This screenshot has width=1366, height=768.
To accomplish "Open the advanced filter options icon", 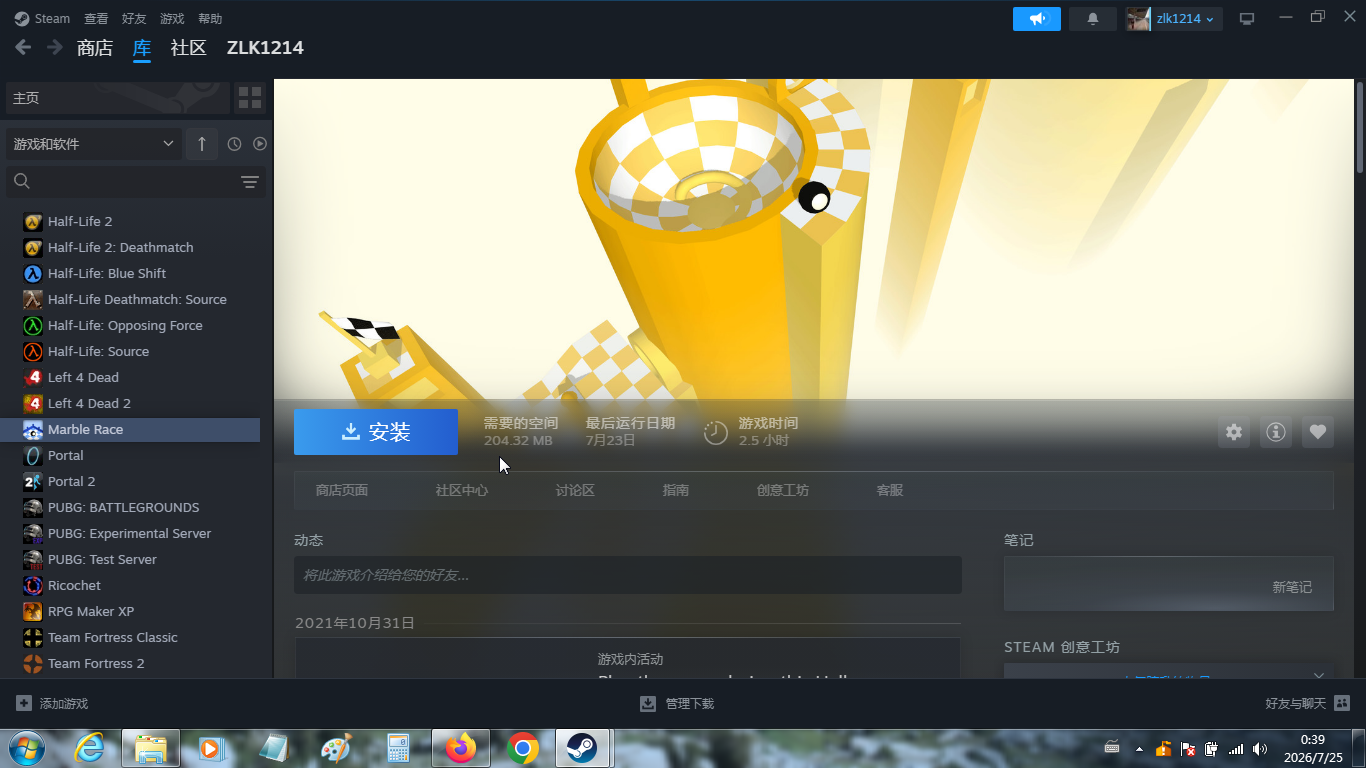I will tap(250, 182).
